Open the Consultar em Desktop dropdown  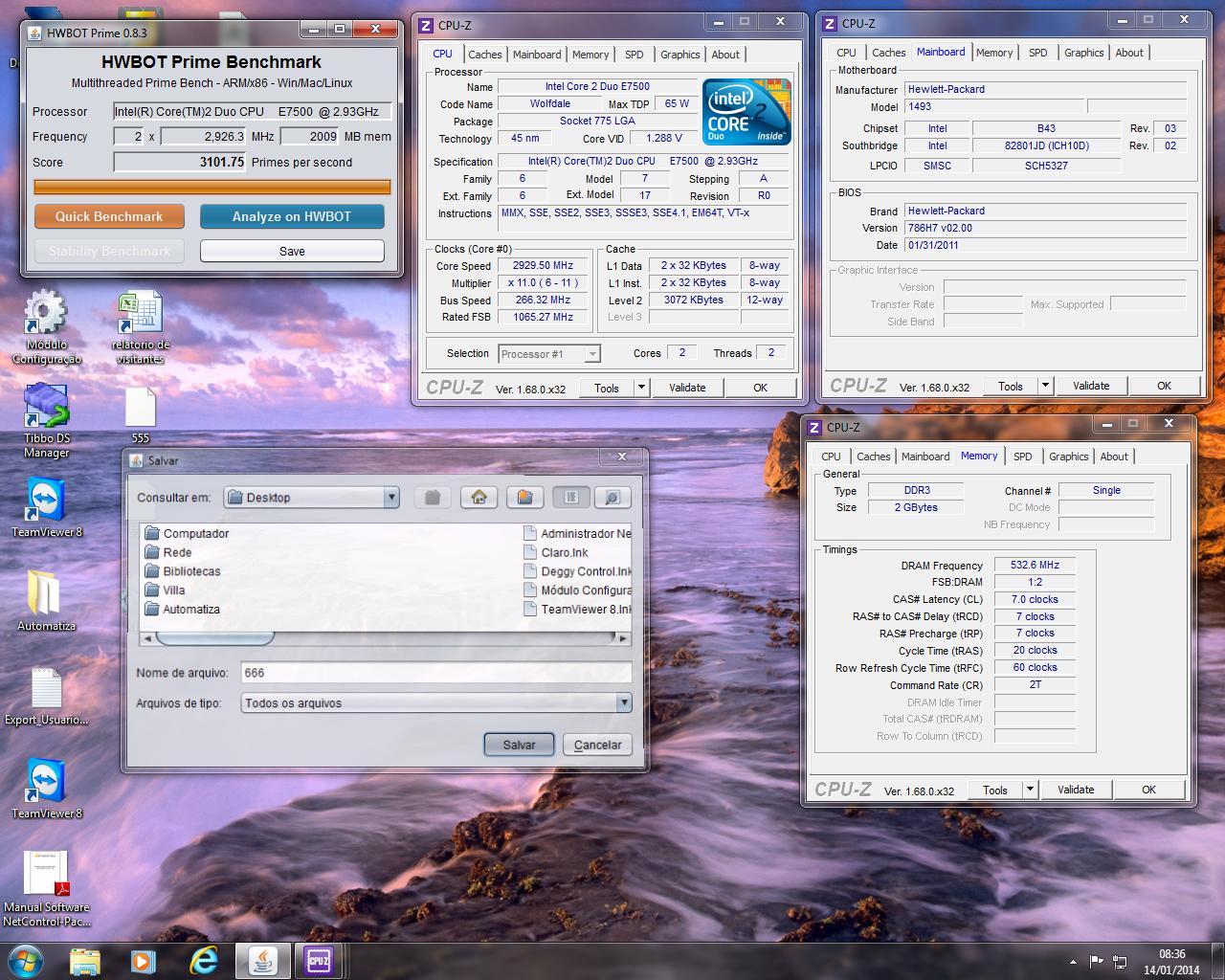311,497
